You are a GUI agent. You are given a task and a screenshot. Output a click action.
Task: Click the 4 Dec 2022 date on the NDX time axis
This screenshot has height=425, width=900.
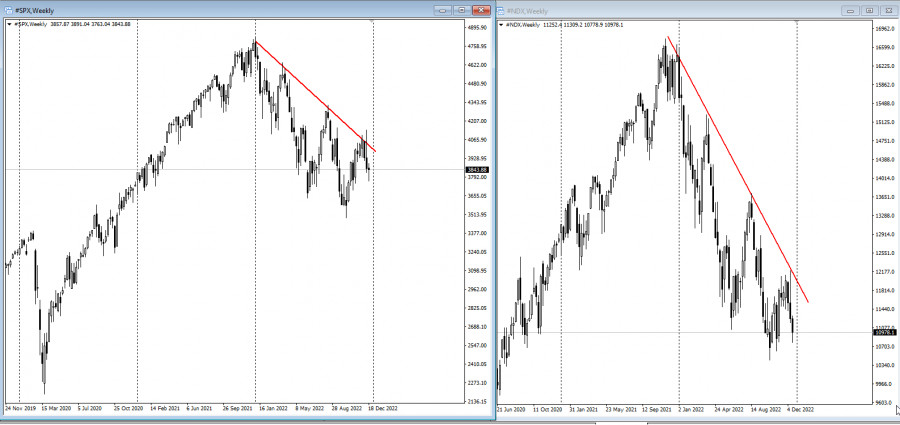point(801,409)
